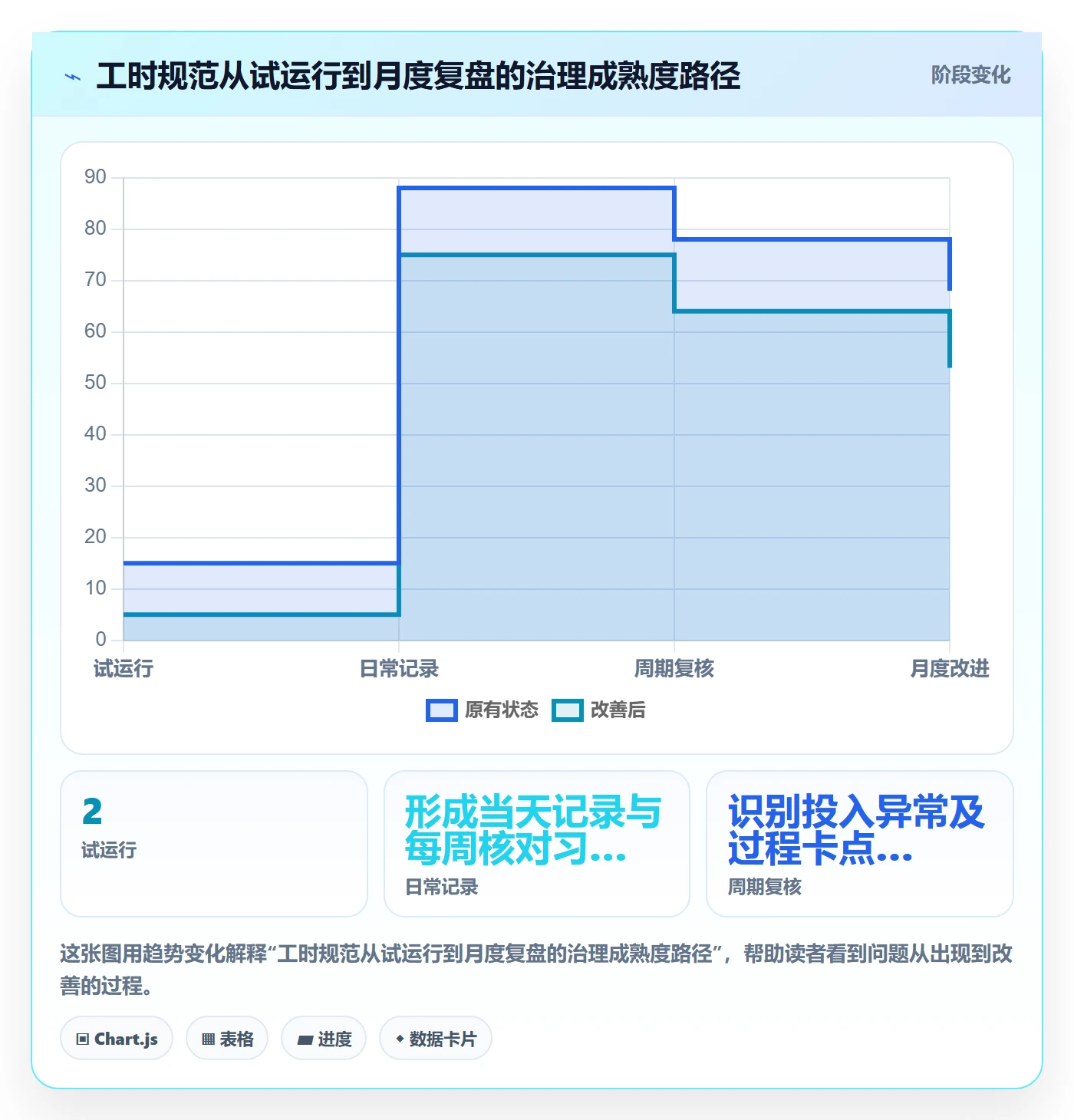Click the 试运行 x-axis label
The height and width of the screenshot is (1120, 1074).
tap(124, 669)
